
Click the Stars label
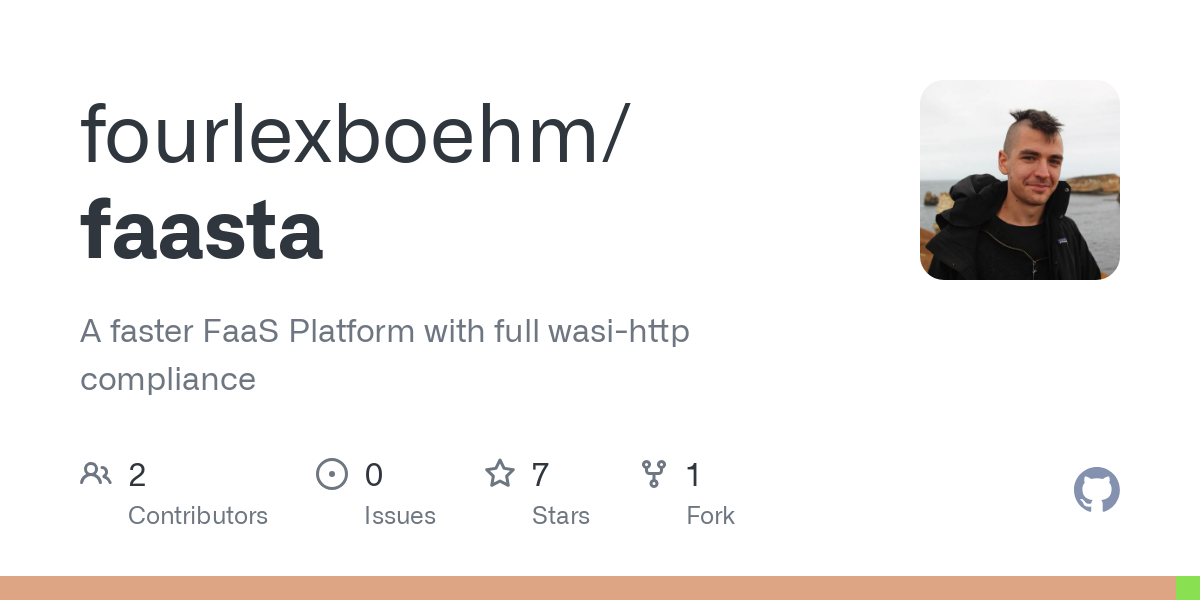[x=561, y=516]
